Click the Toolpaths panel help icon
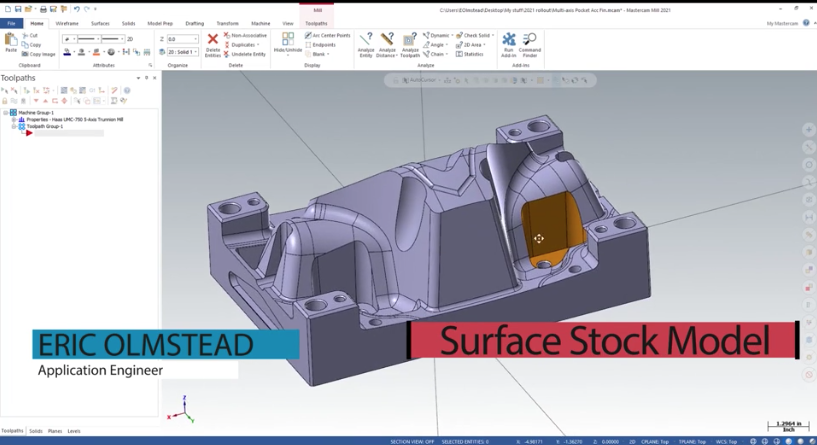This screenshot has width=817, height=445. 127,91
